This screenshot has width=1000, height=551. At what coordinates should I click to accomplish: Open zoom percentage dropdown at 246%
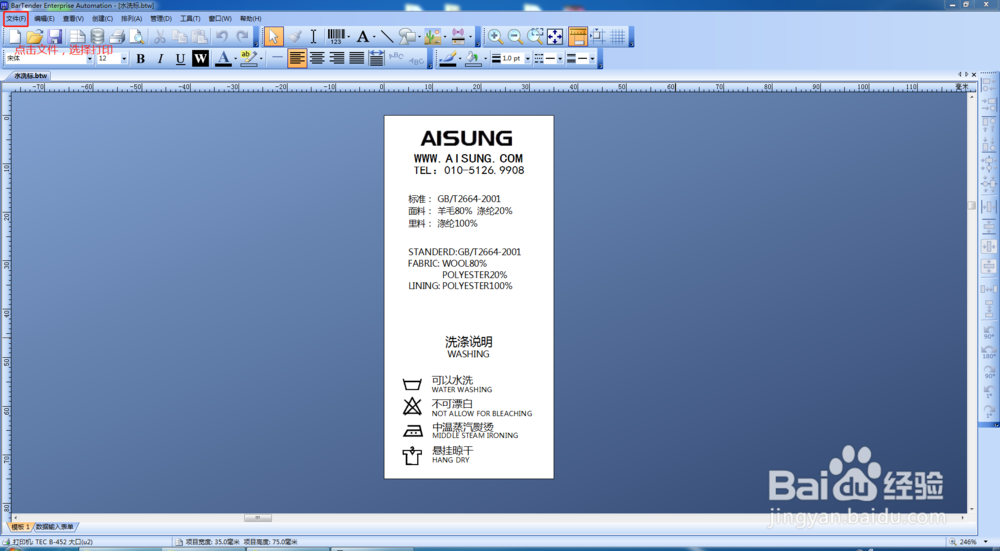[x=987, y=541]
